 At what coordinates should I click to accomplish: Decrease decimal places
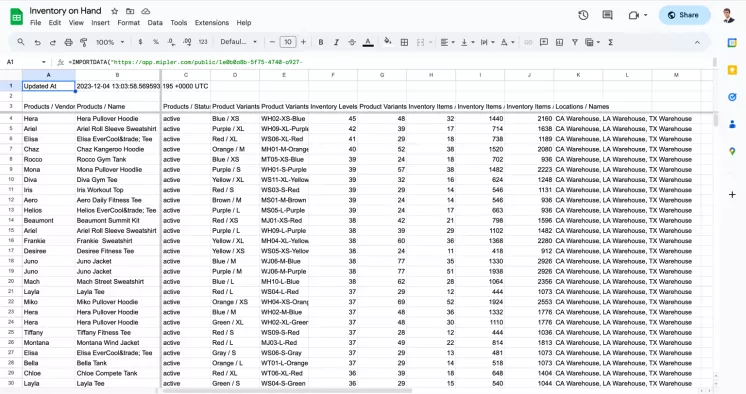coord(171,42)
